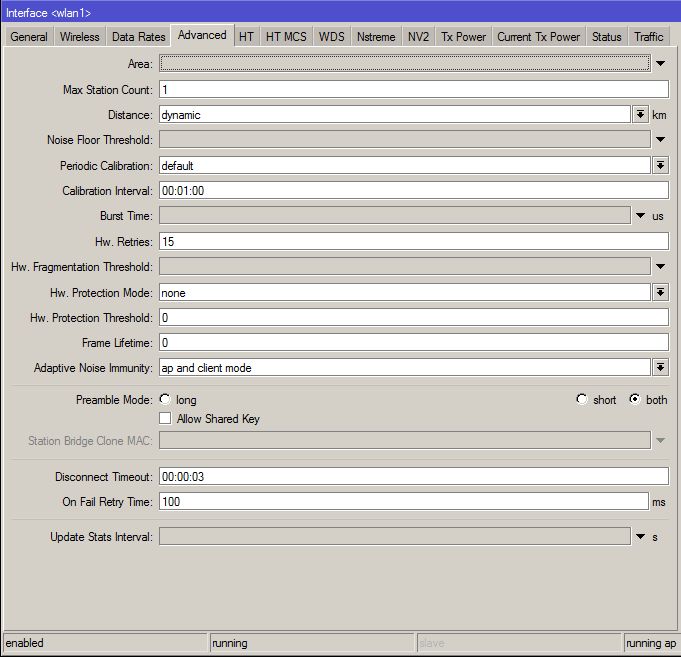The width and height of the screenshot is (681, 657).
Task: Expand Hw. Fragmentation Threshold field
Action: coord(660,267)
